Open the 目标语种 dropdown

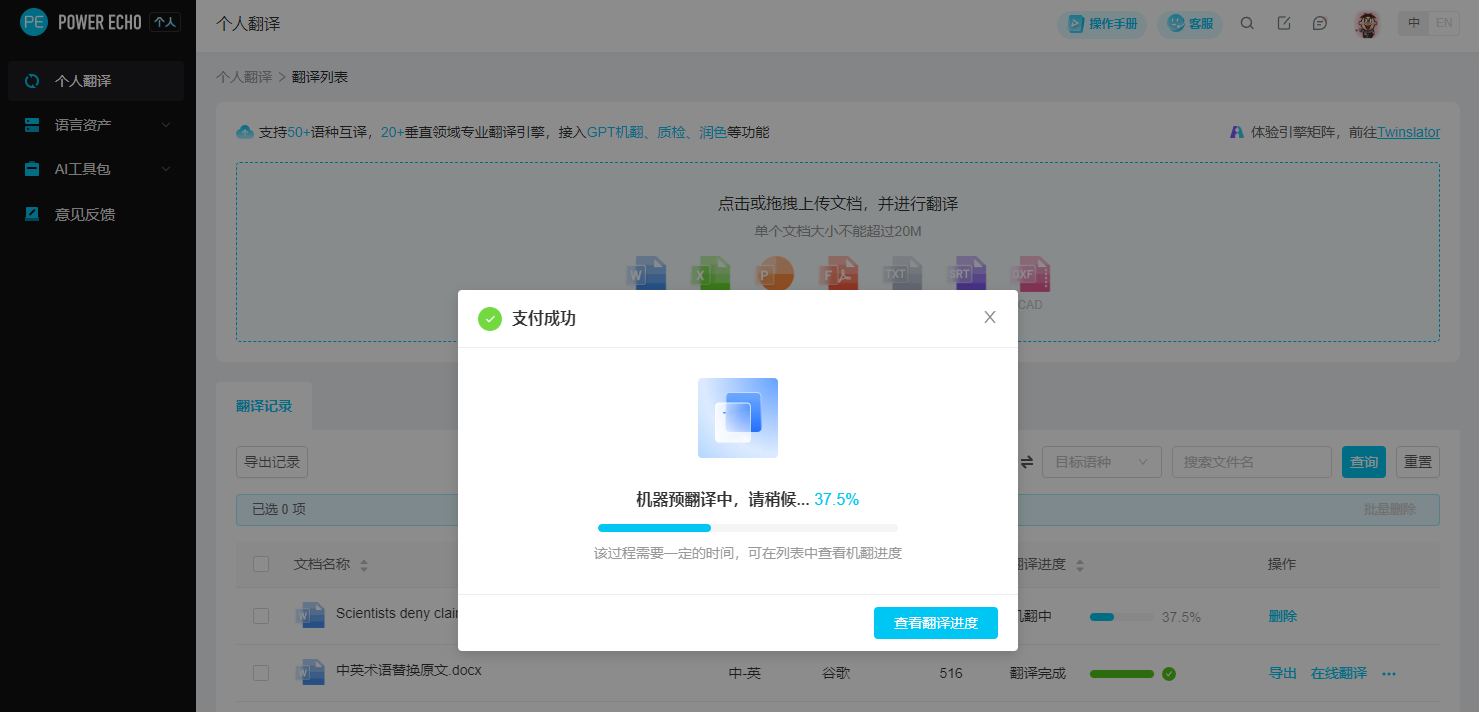(1101, 461)
